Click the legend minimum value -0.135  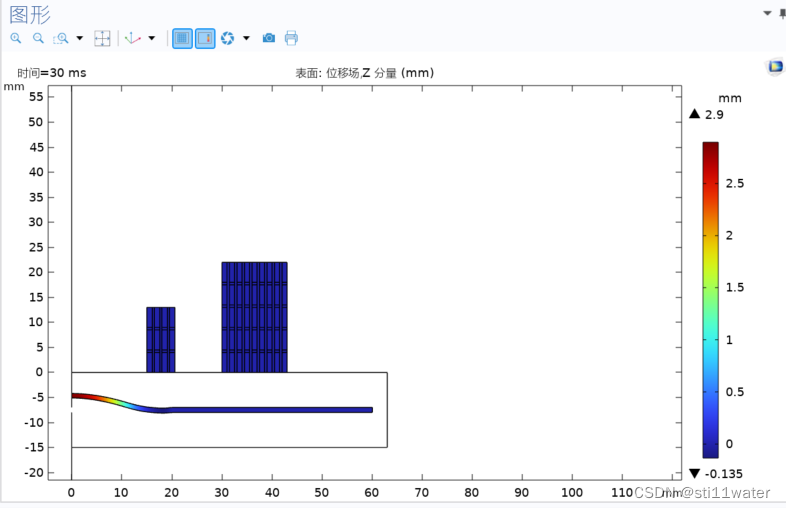click(723, 474)
